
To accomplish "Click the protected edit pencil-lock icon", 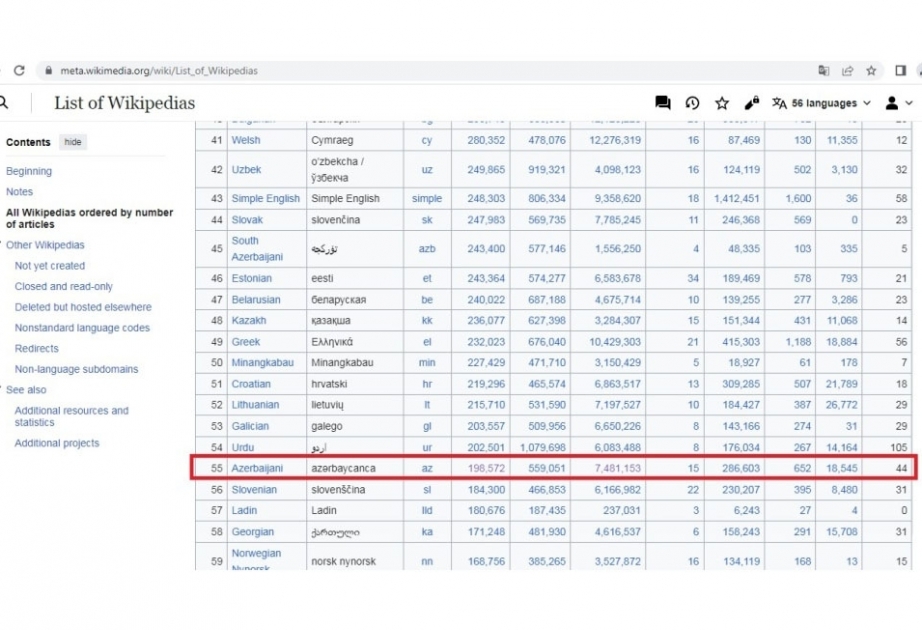I will (x=751, y=103).
